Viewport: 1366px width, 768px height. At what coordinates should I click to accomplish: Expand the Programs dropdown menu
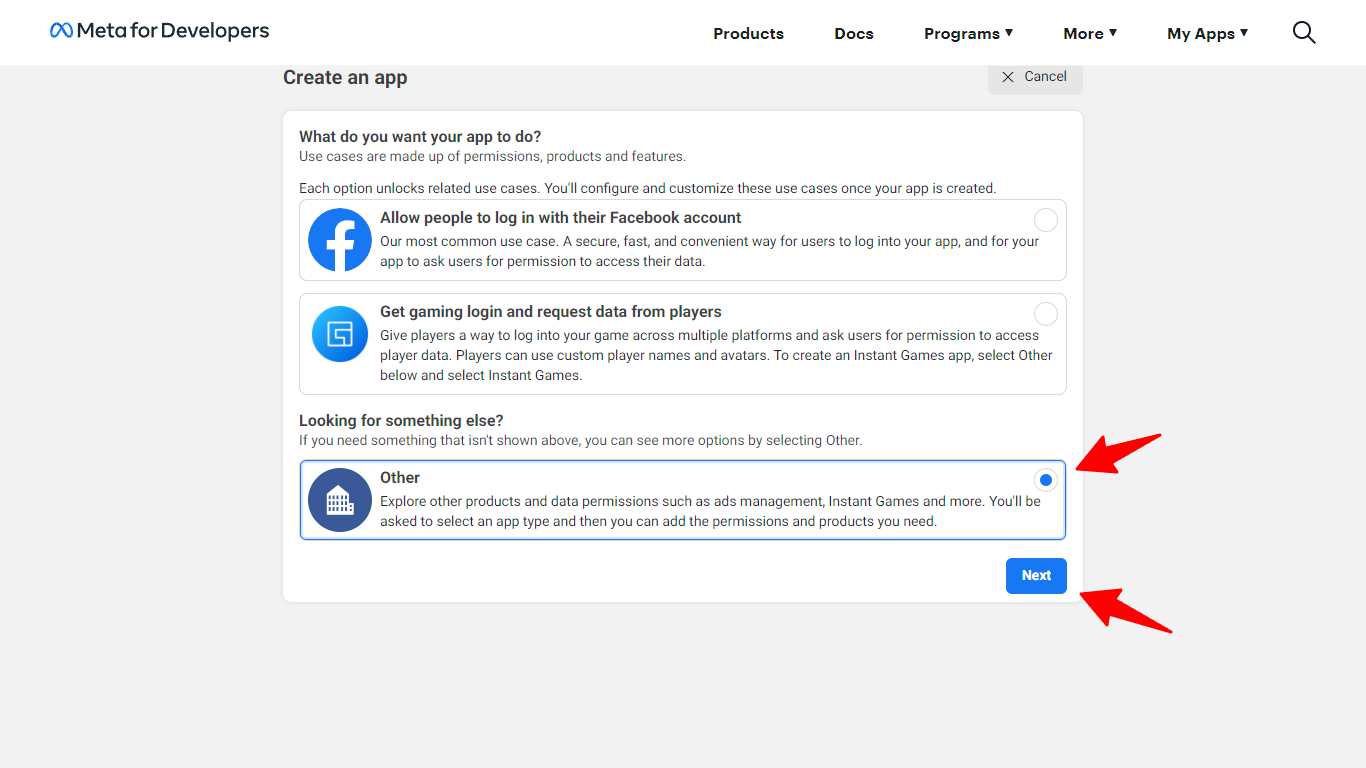coord(968,34)
